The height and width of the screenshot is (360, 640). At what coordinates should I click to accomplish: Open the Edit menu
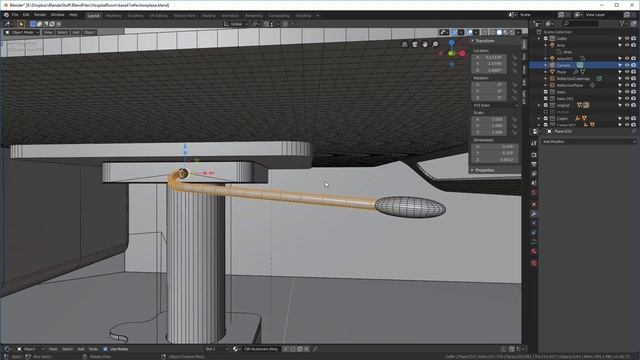(x=26, y=15)
